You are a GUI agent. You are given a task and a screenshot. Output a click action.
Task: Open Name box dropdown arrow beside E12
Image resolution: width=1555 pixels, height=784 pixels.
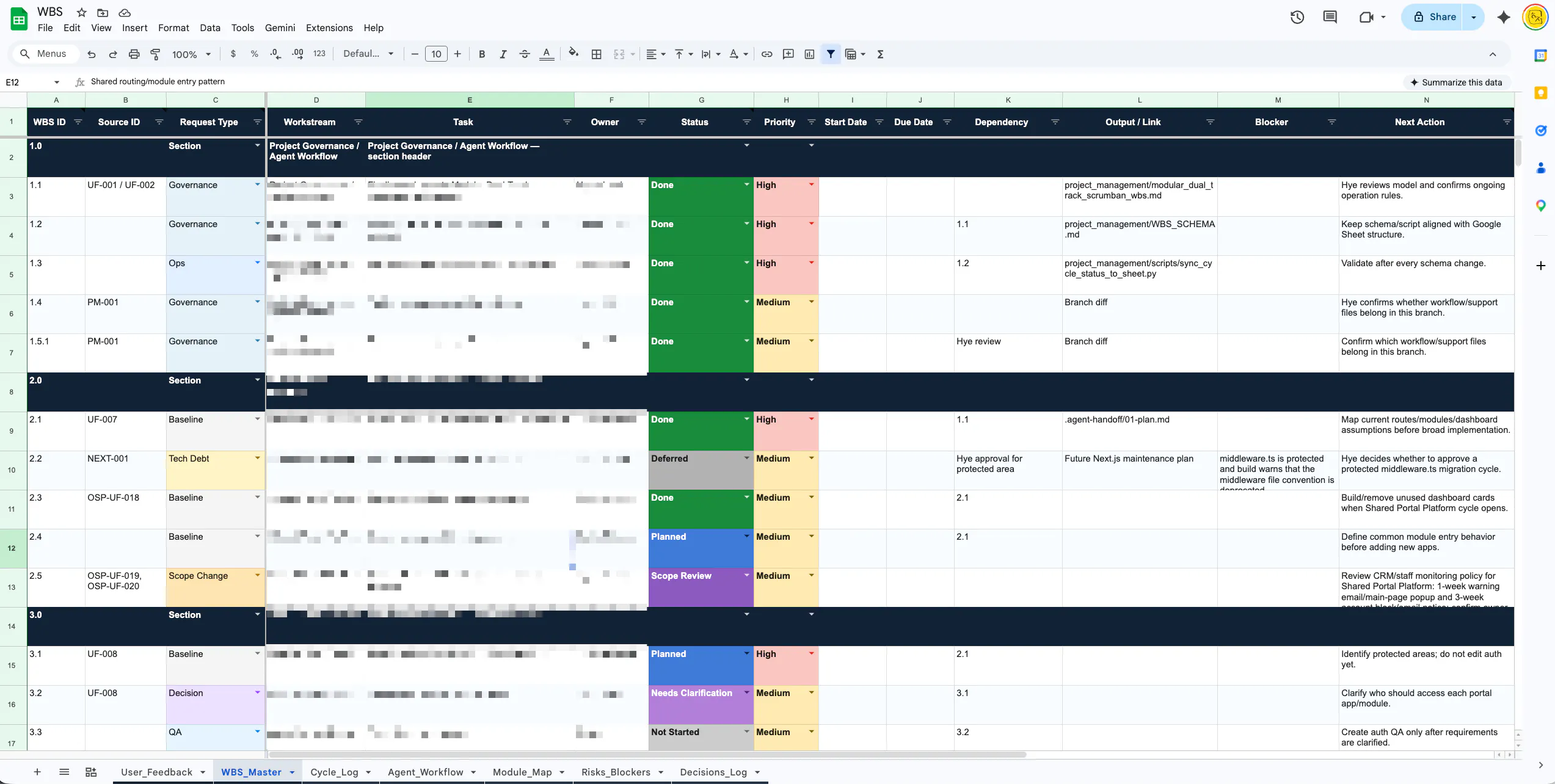click(57, 82)
